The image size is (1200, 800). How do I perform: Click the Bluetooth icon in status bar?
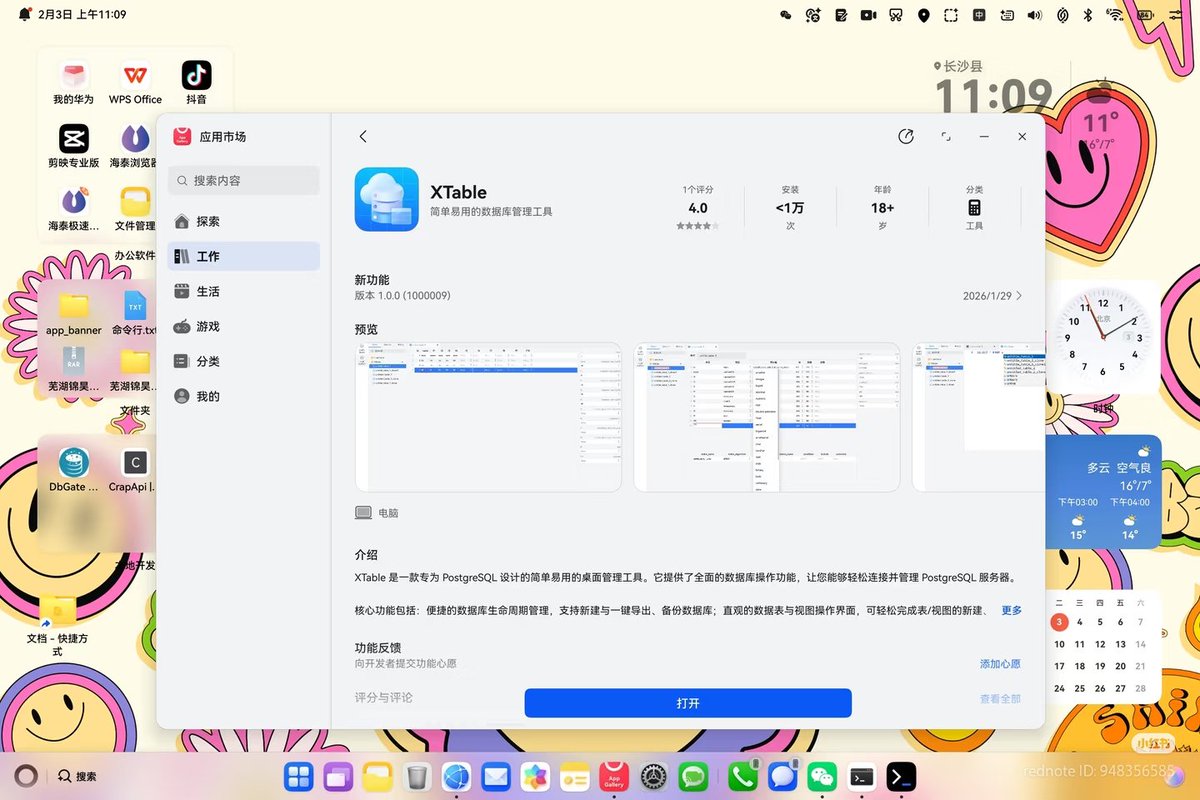click(1089, 15)
